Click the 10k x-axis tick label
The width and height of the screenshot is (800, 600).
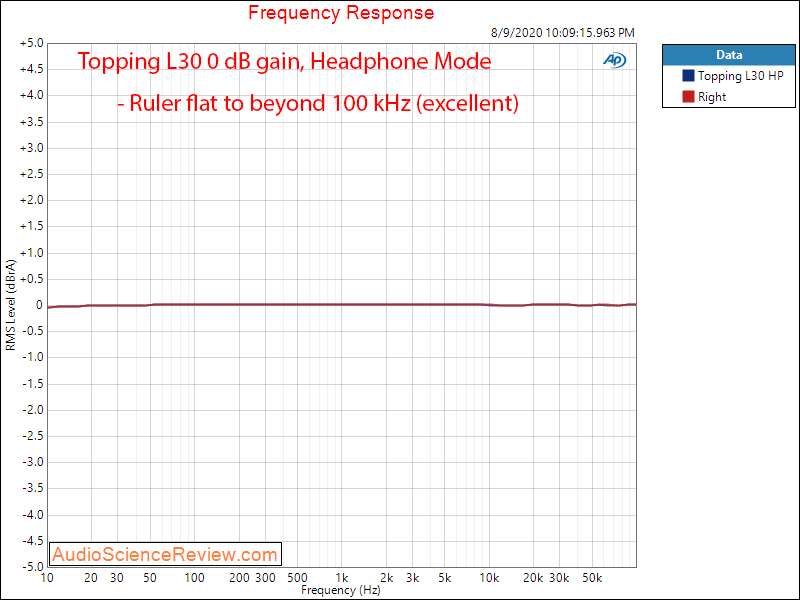489,578
